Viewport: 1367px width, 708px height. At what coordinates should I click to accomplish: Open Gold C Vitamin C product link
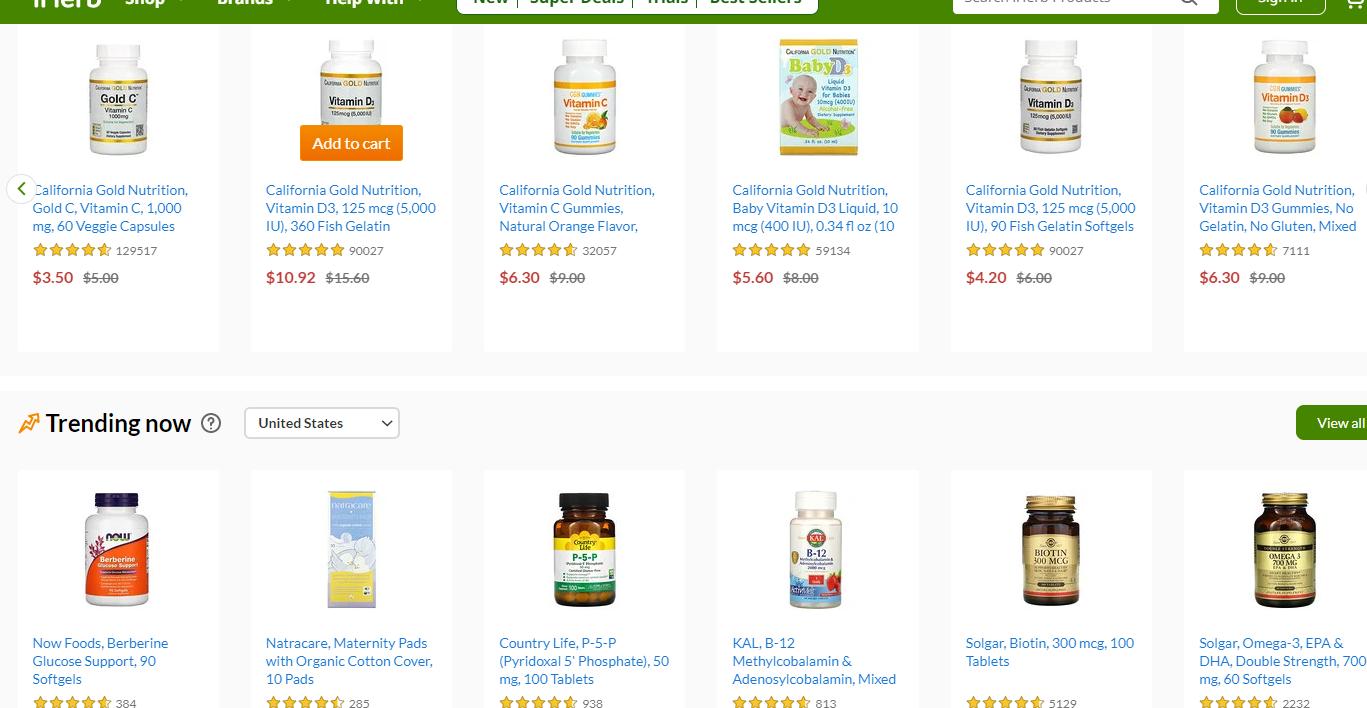coord(110,208)
